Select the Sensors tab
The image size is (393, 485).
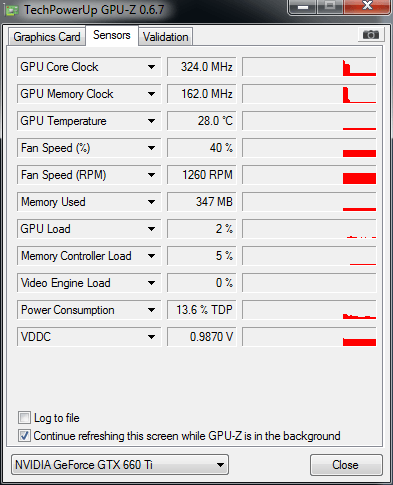(112, 35)
